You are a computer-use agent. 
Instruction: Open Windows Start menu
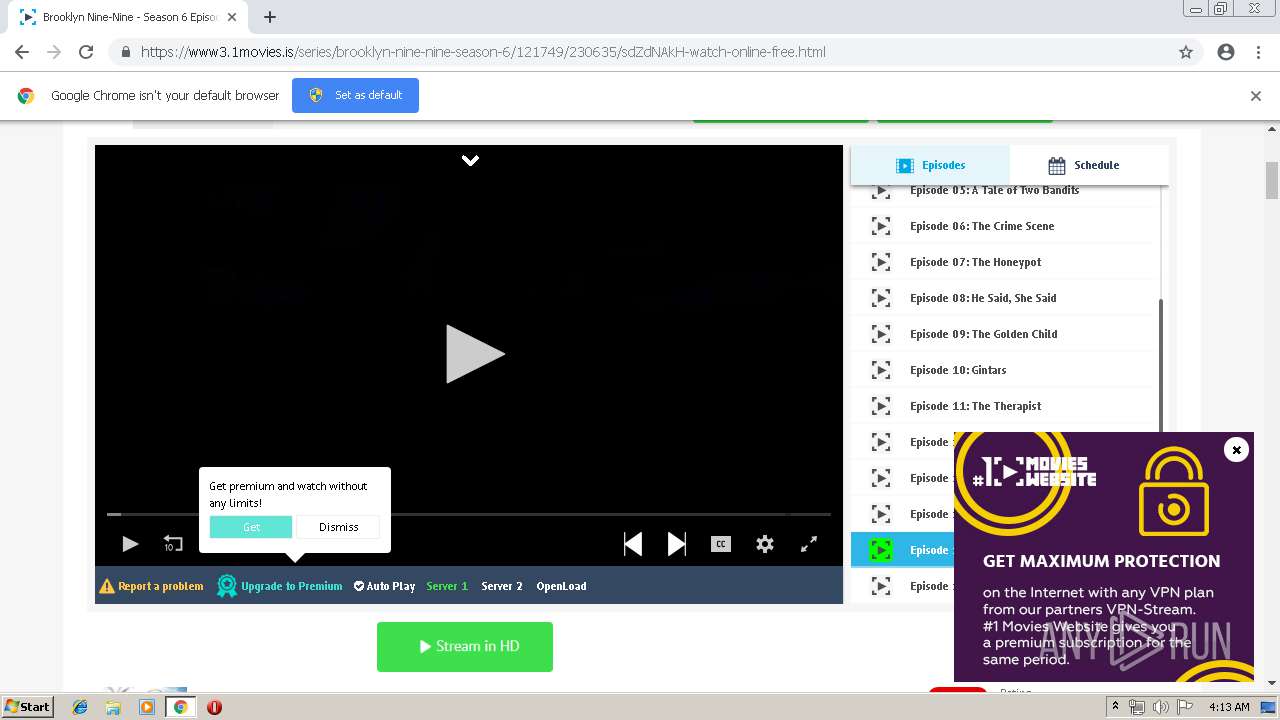pyautogui.click(x=28, y=707)
